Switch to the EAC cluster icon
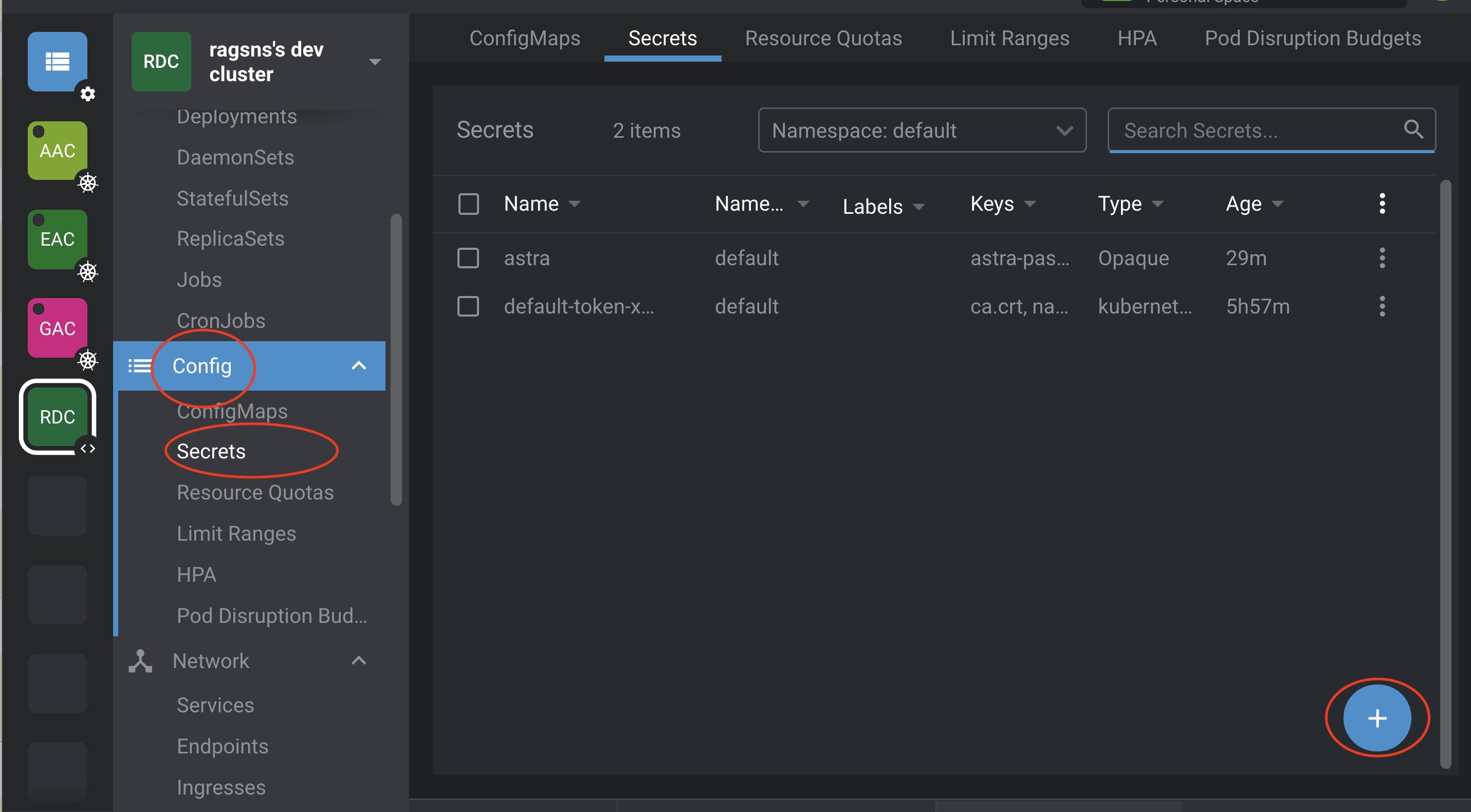This screenshot has height=812, width=1471. (x=57, y=239)
